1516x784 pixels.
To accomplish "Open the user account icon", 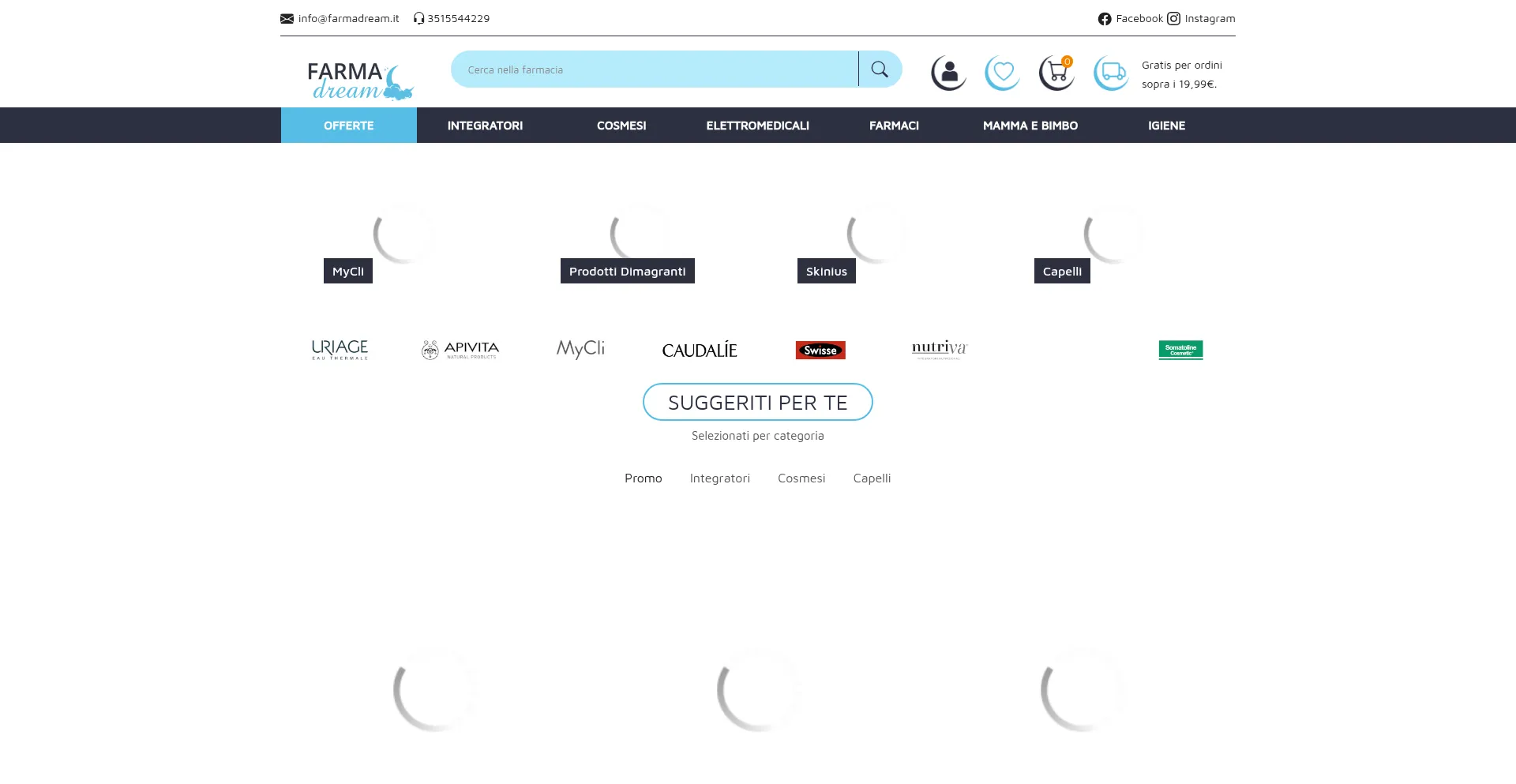I will pos(948,73).
